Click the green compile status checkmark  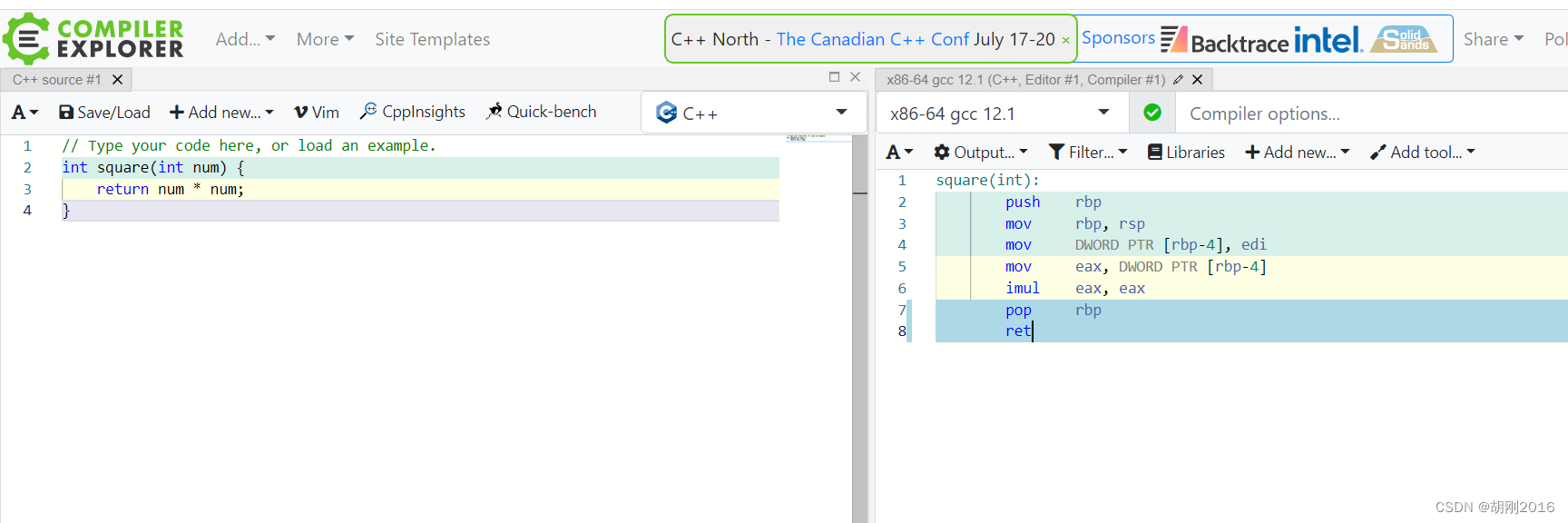pos(1152,113)
